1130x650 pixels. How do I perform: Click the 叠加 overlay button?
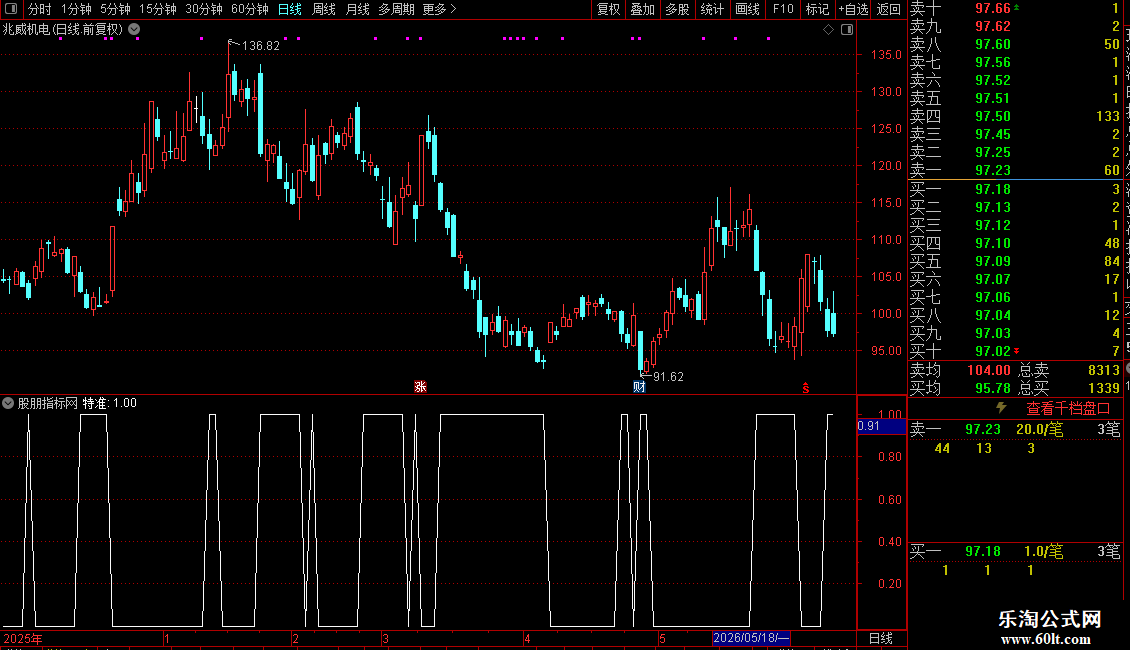click(x=642, y=9)
